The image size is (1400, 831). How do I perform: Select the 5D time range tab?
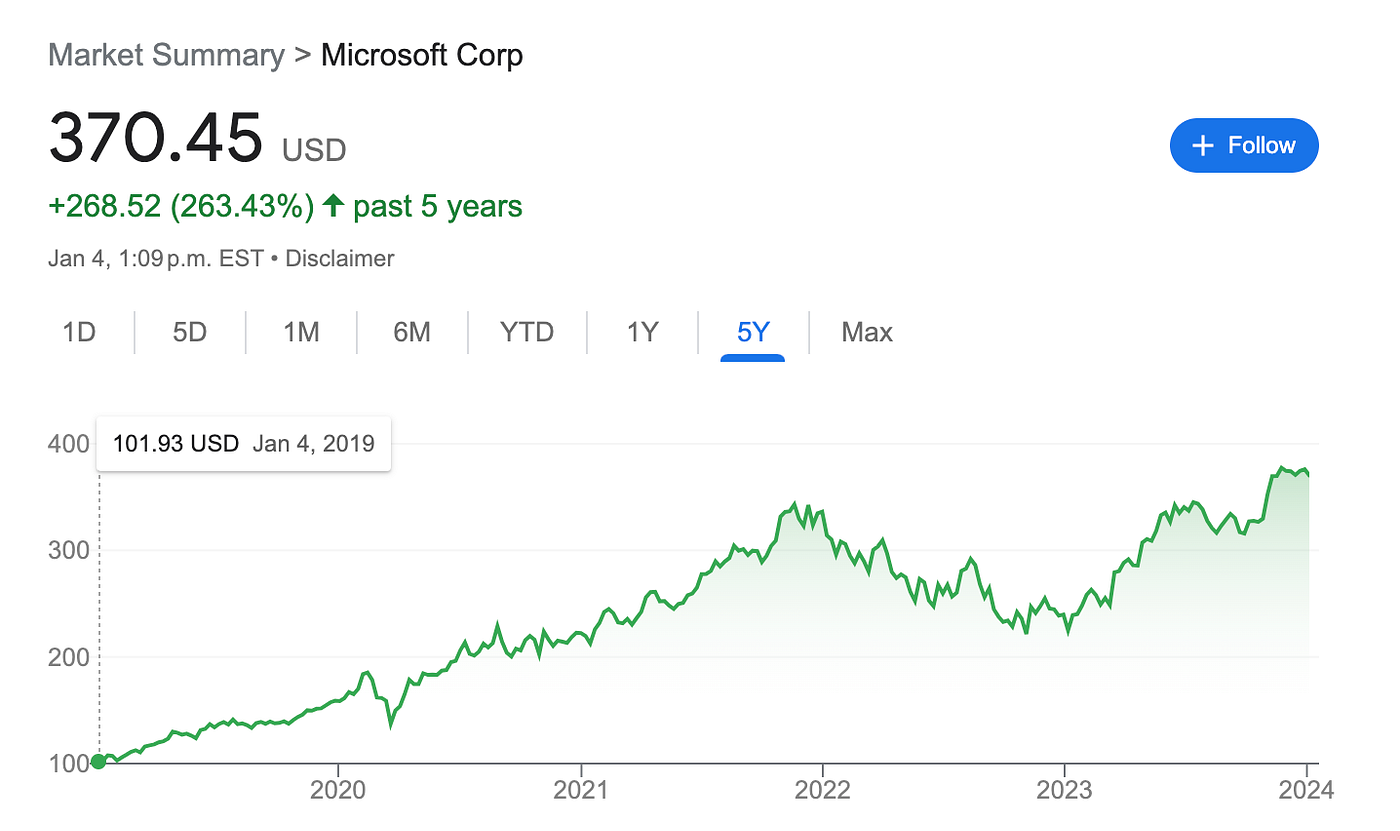pyautogui.click(x=189, y=332)
